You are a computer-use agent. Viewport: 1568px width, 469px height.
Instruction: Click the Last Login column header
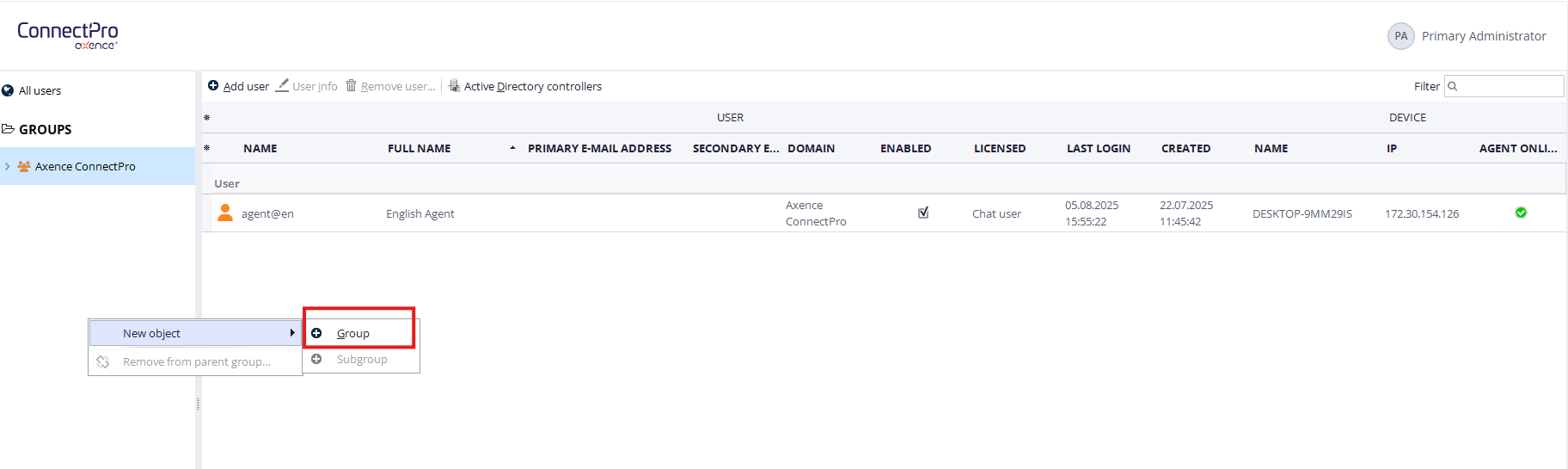(1098, 148)
